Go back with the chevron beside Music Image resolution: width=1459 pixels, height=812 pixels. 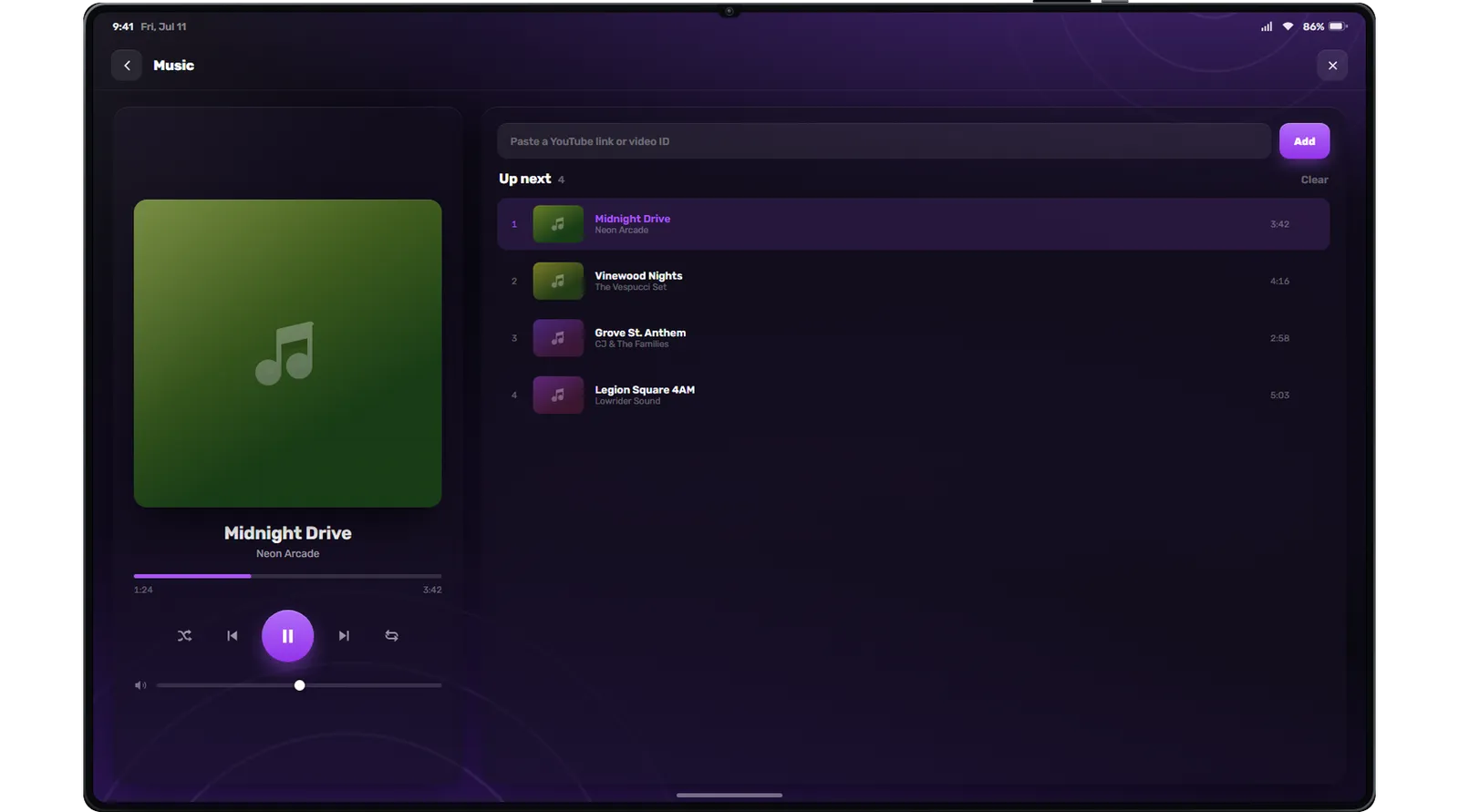(x=127, y=66)
